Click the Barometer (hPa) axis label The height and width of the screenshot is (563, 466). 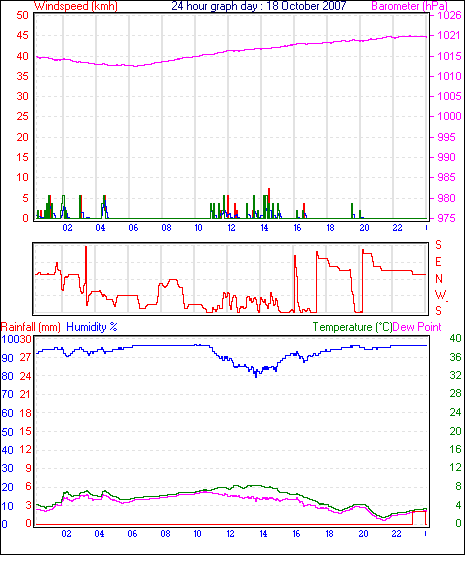pos(409,6)
